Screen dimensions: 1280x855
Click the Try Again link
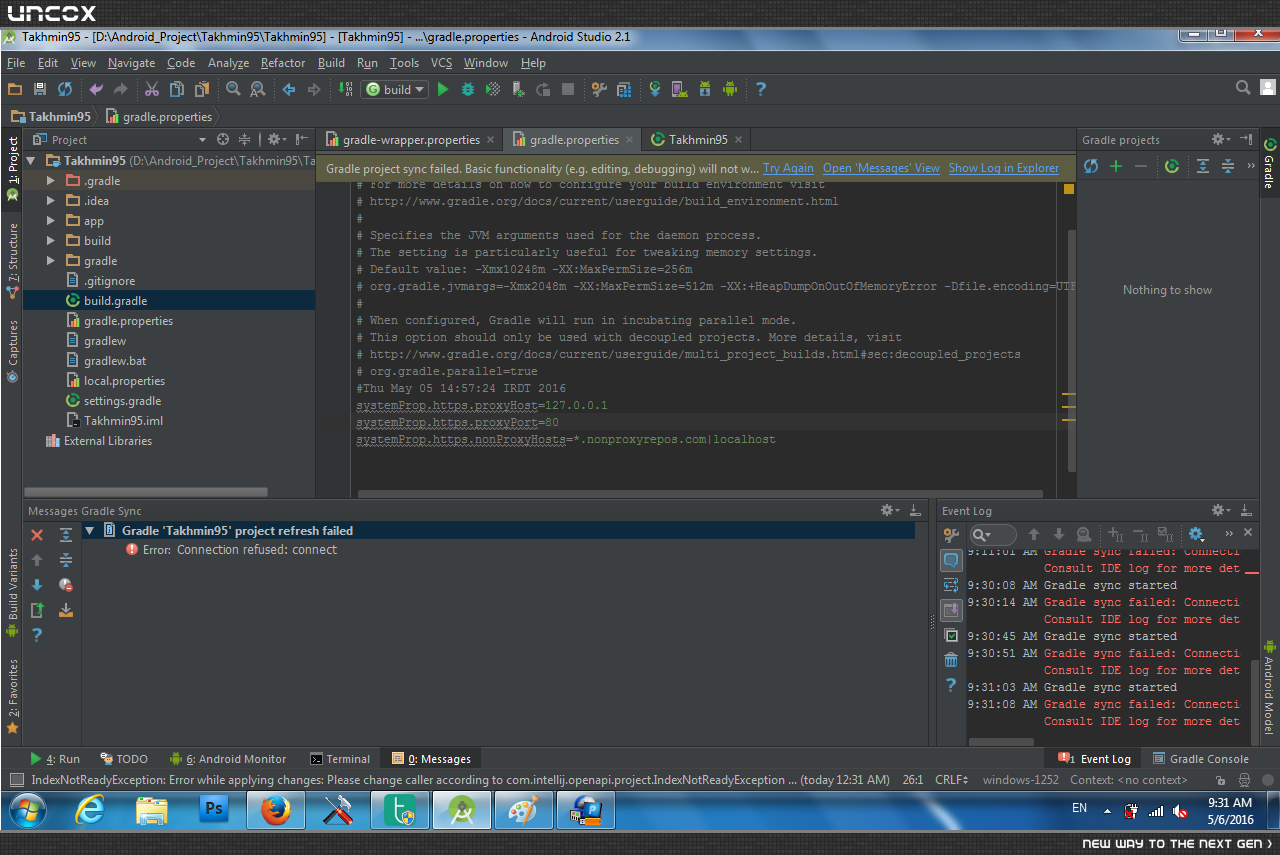coord(788,168)
